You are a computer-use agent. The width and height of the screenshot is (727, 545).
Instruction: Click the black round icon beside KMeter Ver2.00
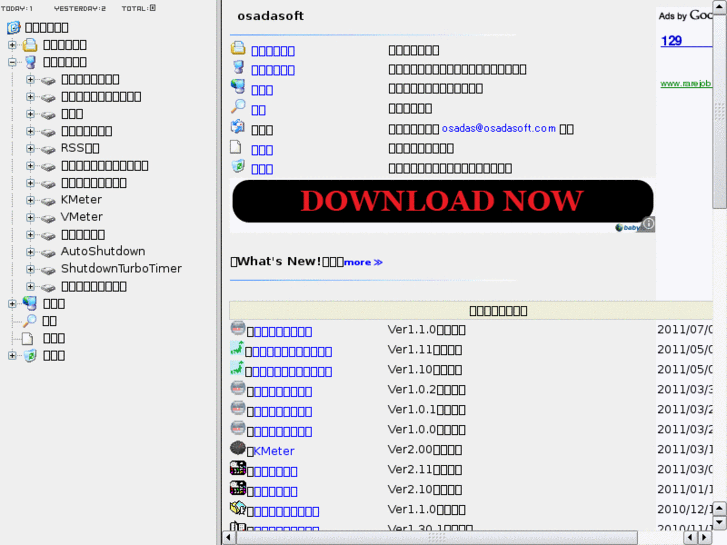coord(238,448)
